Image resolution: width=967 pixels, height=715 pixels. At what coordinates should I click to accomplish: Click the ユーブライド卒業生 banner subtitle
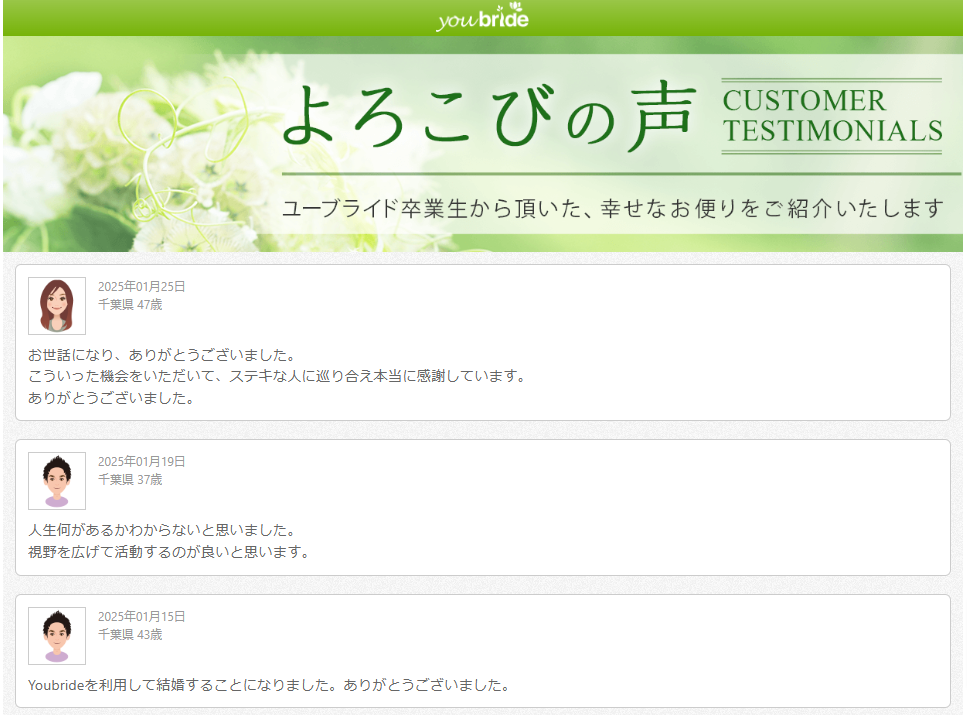point(612,209)
